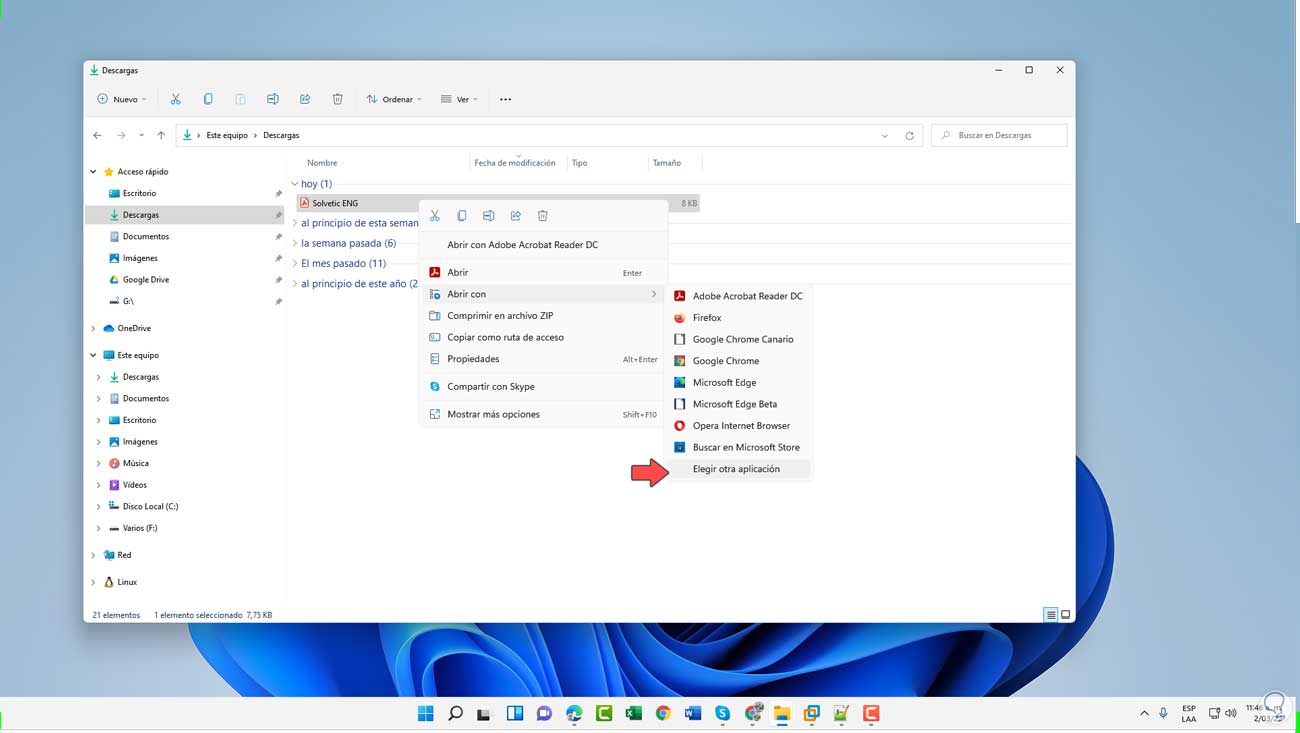Rename the file via the context menu icon
Viewport: 1300px width, 733px height.
pyautogui.click(x=489, y=216)
